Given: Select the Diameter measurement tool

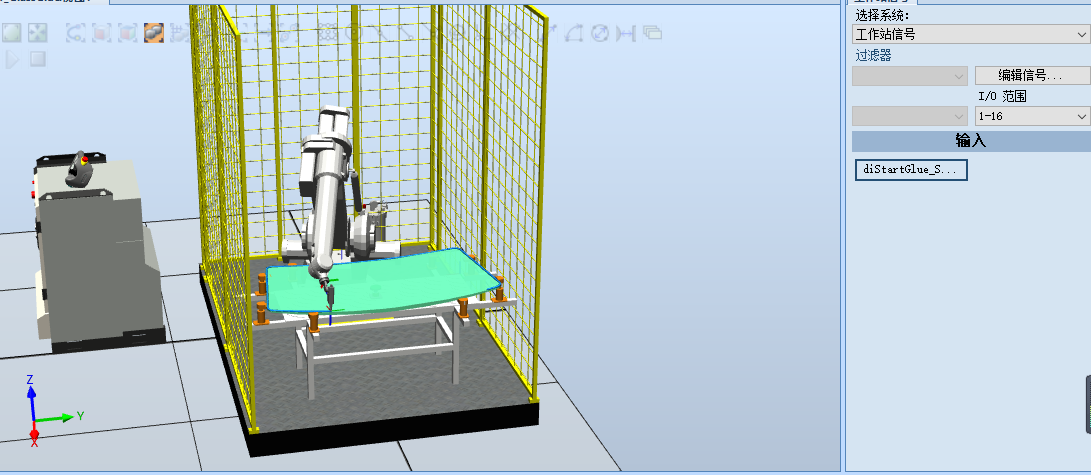Looking at the screenshot, I should coord(600,33).
